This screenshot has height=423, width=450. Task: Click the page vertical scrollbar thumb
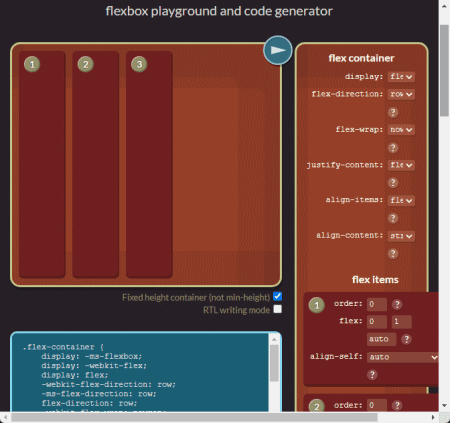click(x=444, y=70)
